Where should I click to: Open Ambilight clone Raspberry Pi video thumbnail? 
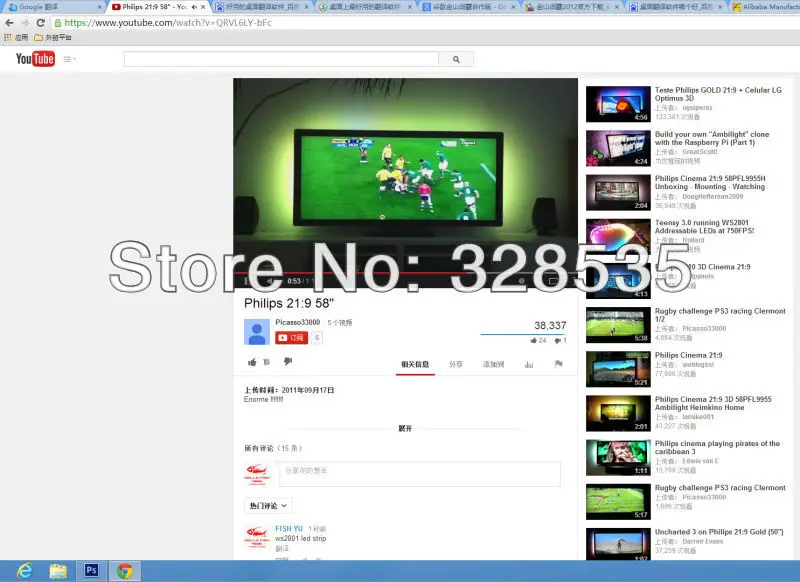[x=618, y=148]
